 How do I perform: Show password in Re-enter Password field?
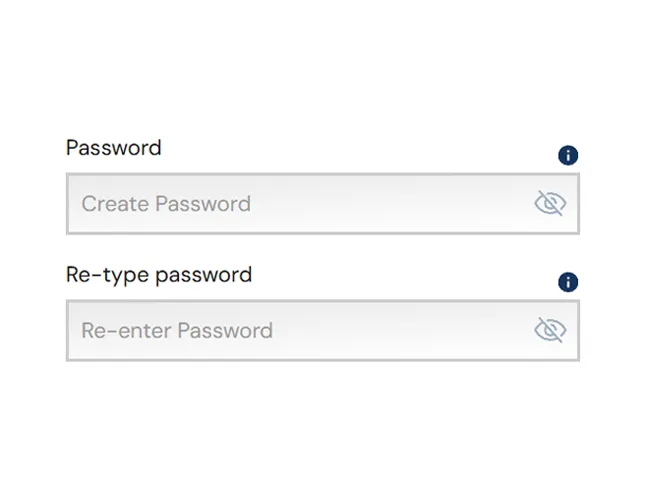pos(550,330)
